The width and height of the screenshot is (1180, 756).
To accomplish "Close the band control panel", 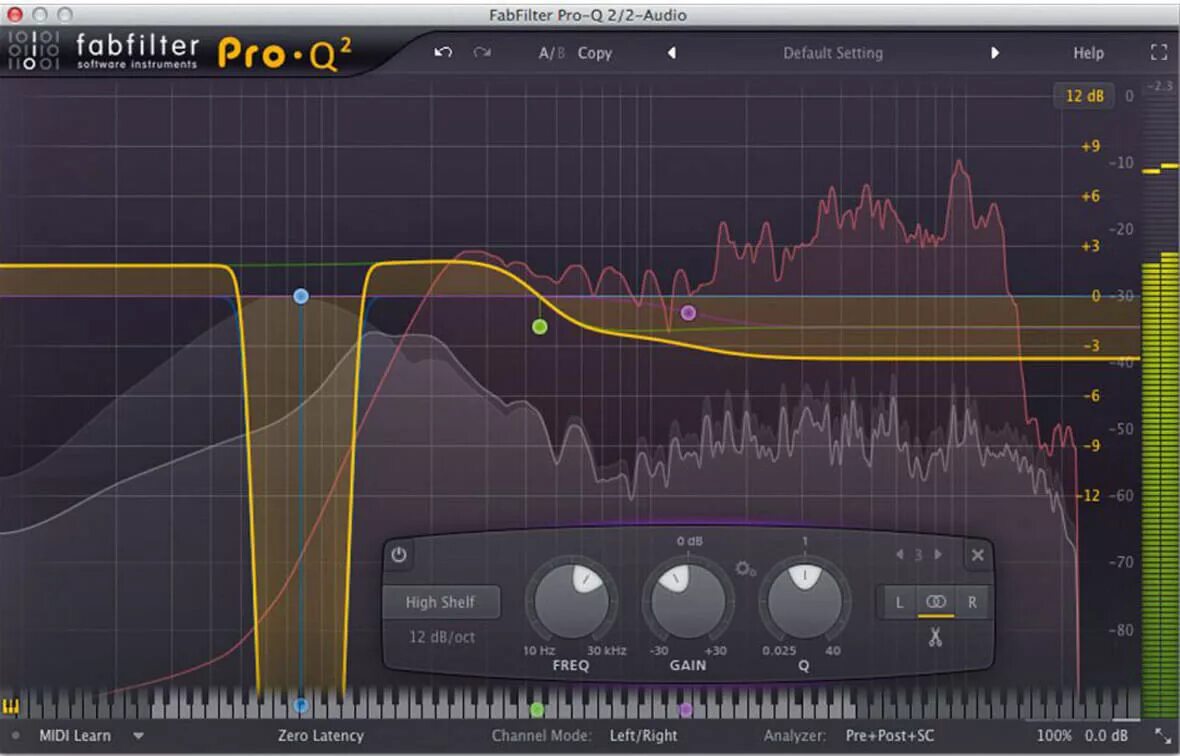I will coord(977,555).
